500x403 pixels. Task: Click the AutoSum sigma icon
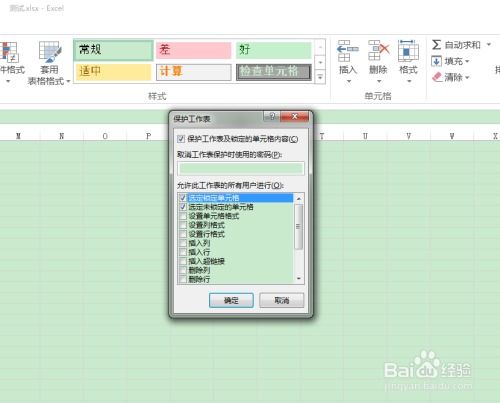[436, 45]
